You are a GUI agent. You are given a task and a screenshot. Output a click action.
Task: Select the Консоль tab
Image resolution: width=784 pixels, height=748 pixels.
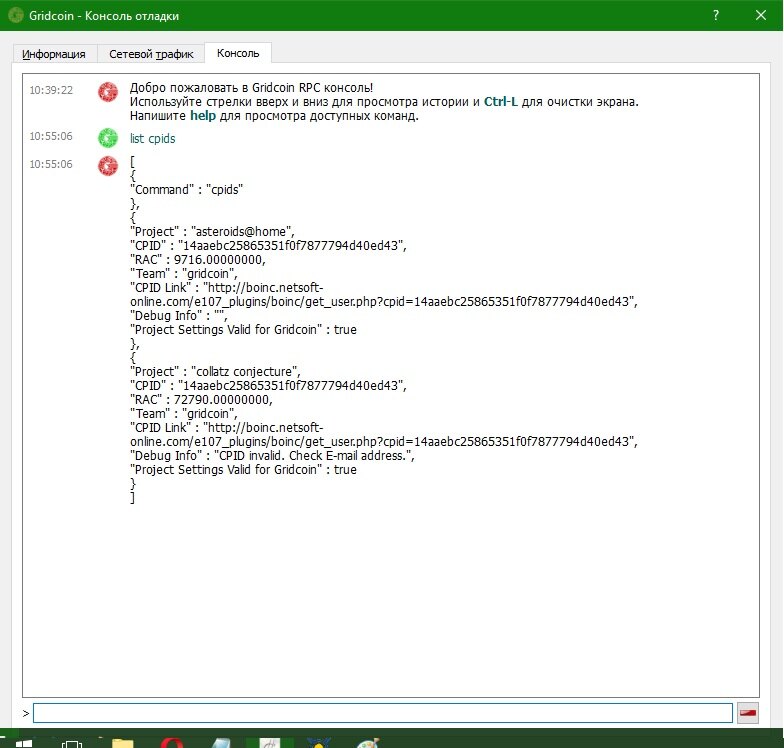pyautogui.click(x=238, y=53)
